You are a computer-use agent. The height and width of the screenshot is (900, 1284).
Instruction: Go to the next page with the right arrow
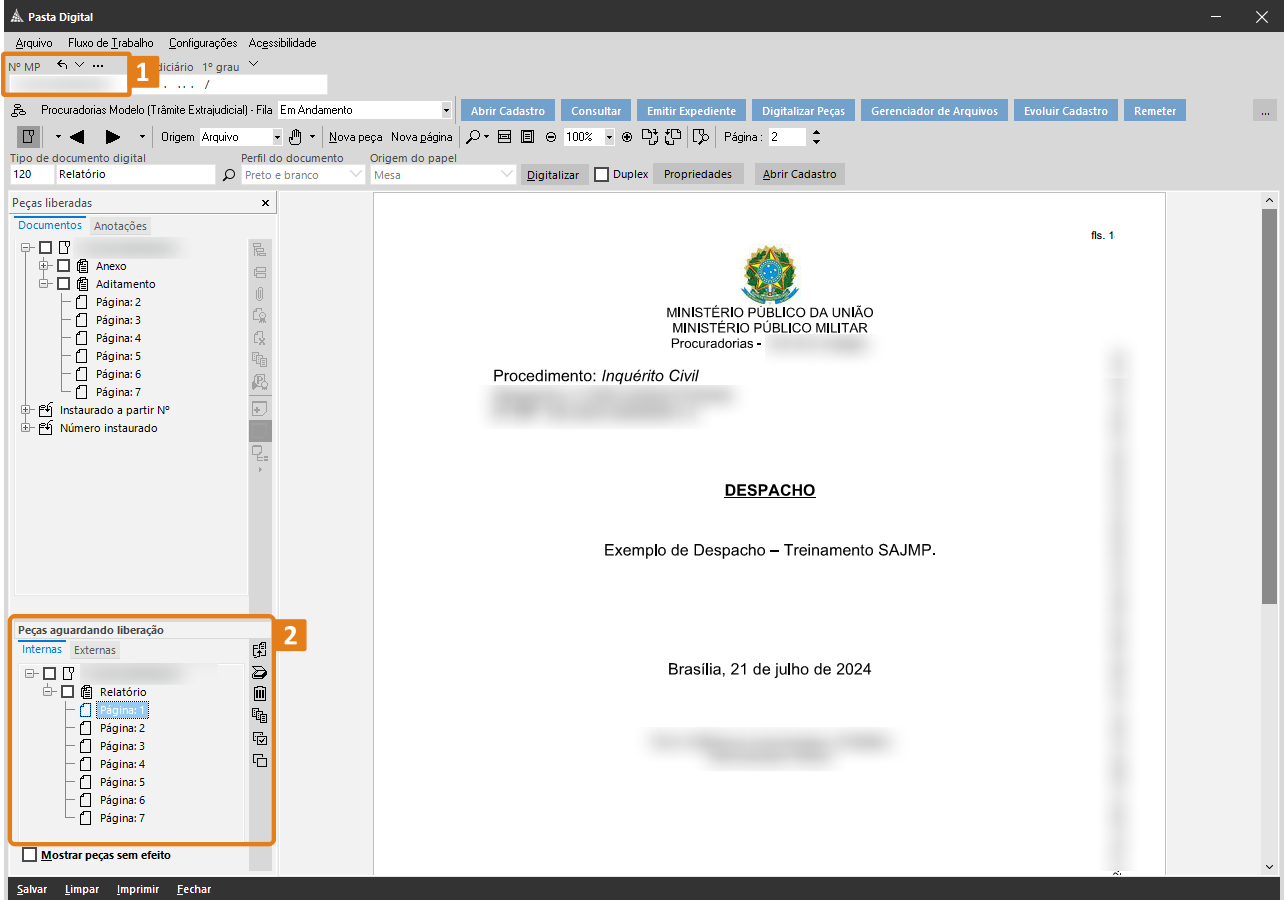pyautogui.click(x=113, y=137)
